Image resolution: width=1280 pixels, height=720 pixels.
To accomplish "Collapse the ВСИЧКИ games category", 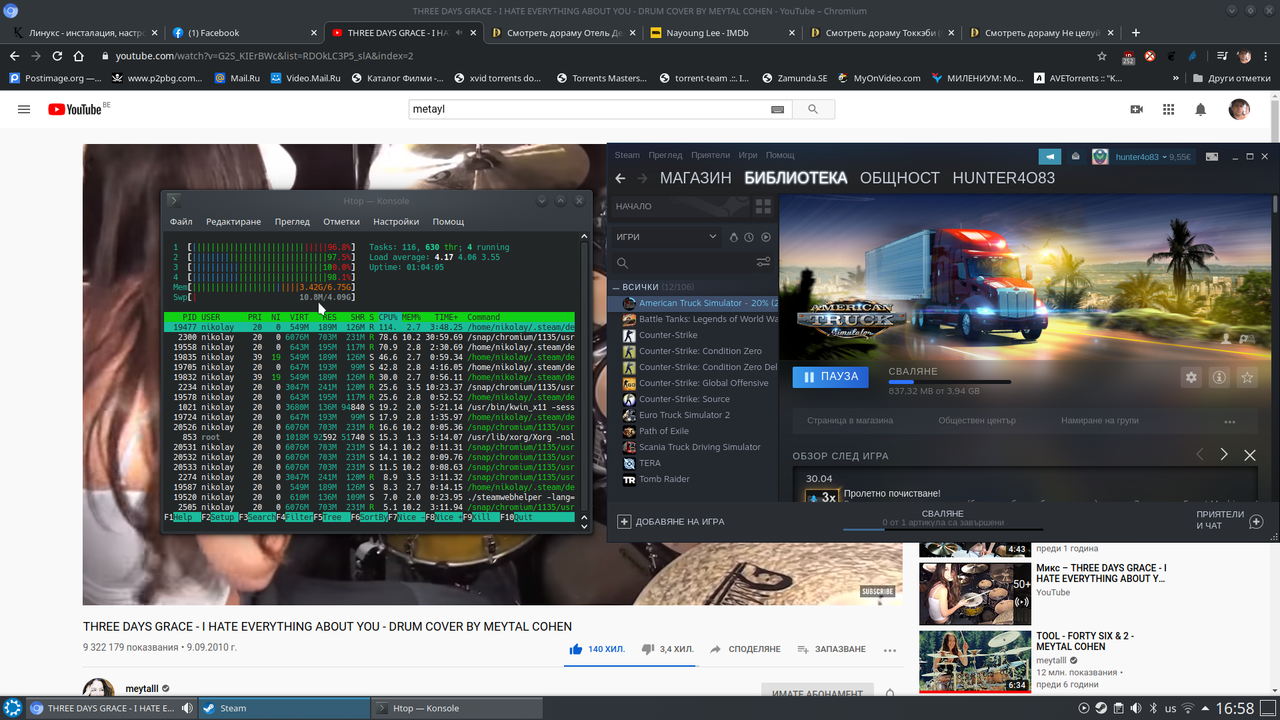I will tap(616, 287).
